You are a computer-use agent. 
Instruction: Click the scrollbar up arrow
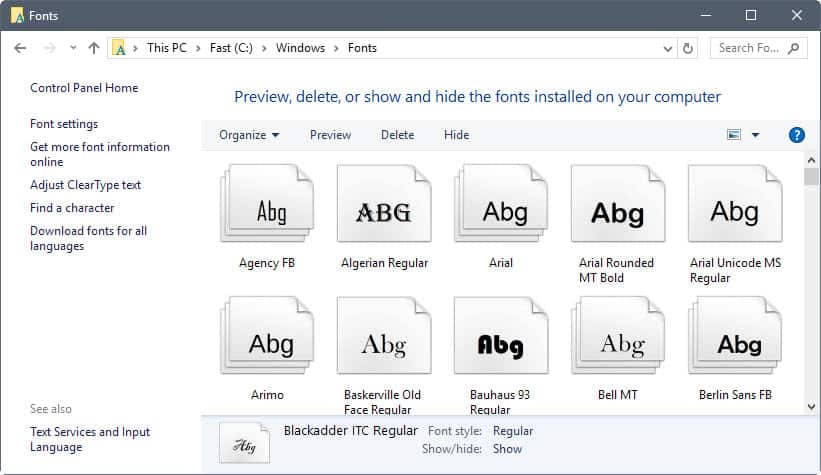click(x=811, y=160)
